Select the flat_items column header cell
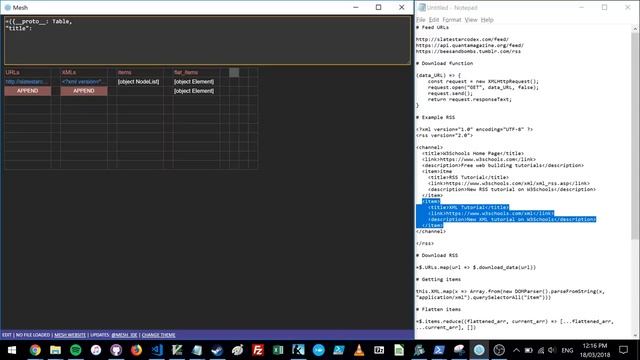The height and width of the screenshot is (360, 640). point(196,72)
